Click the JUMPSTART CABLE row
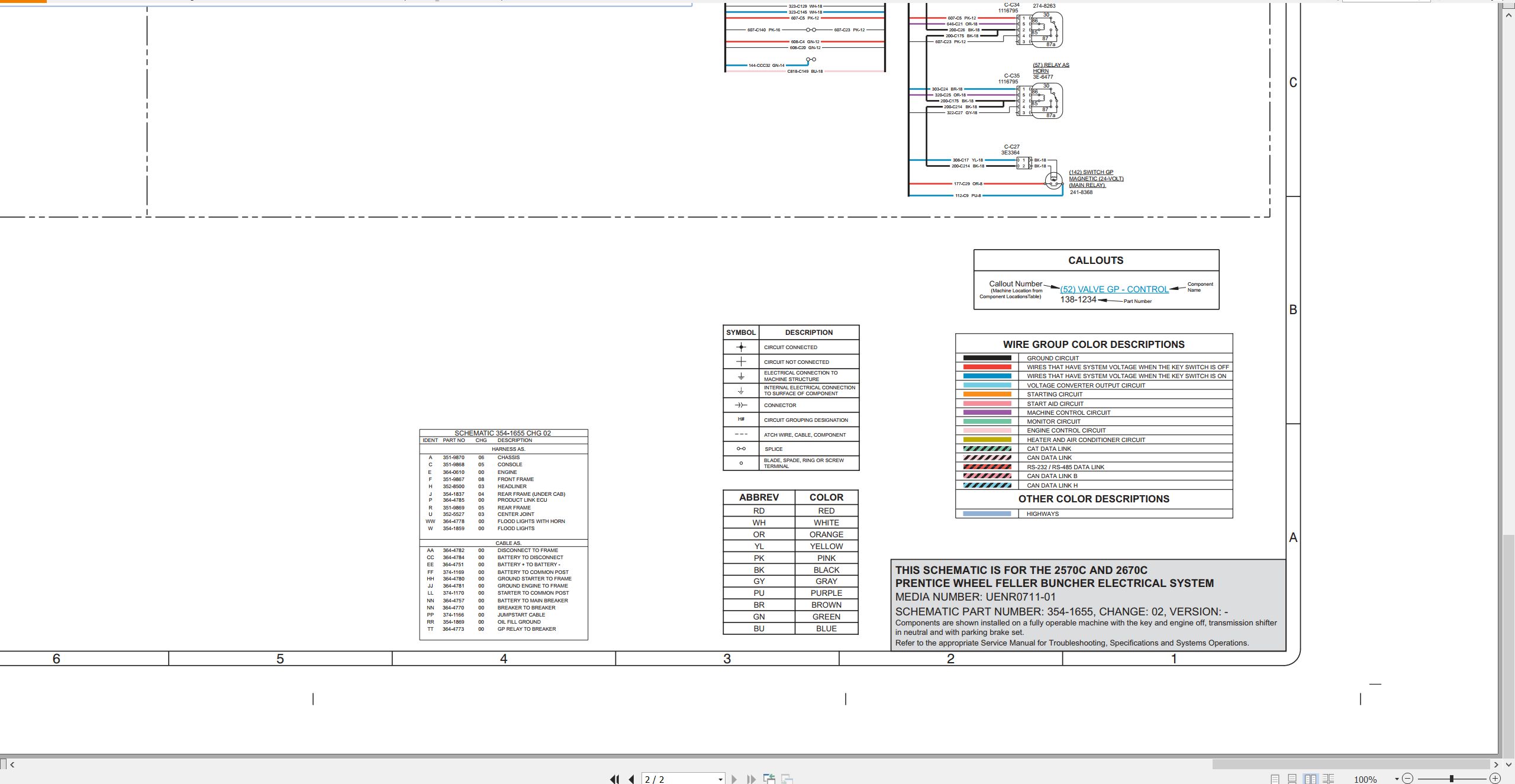 pos(504,615)
